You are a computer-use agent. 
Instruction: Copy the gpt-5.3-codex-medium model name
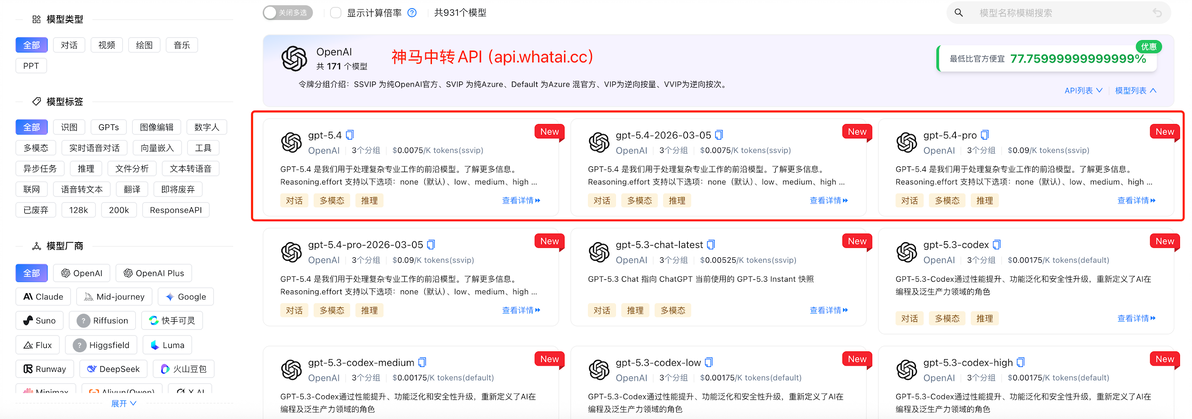(422, 362)
